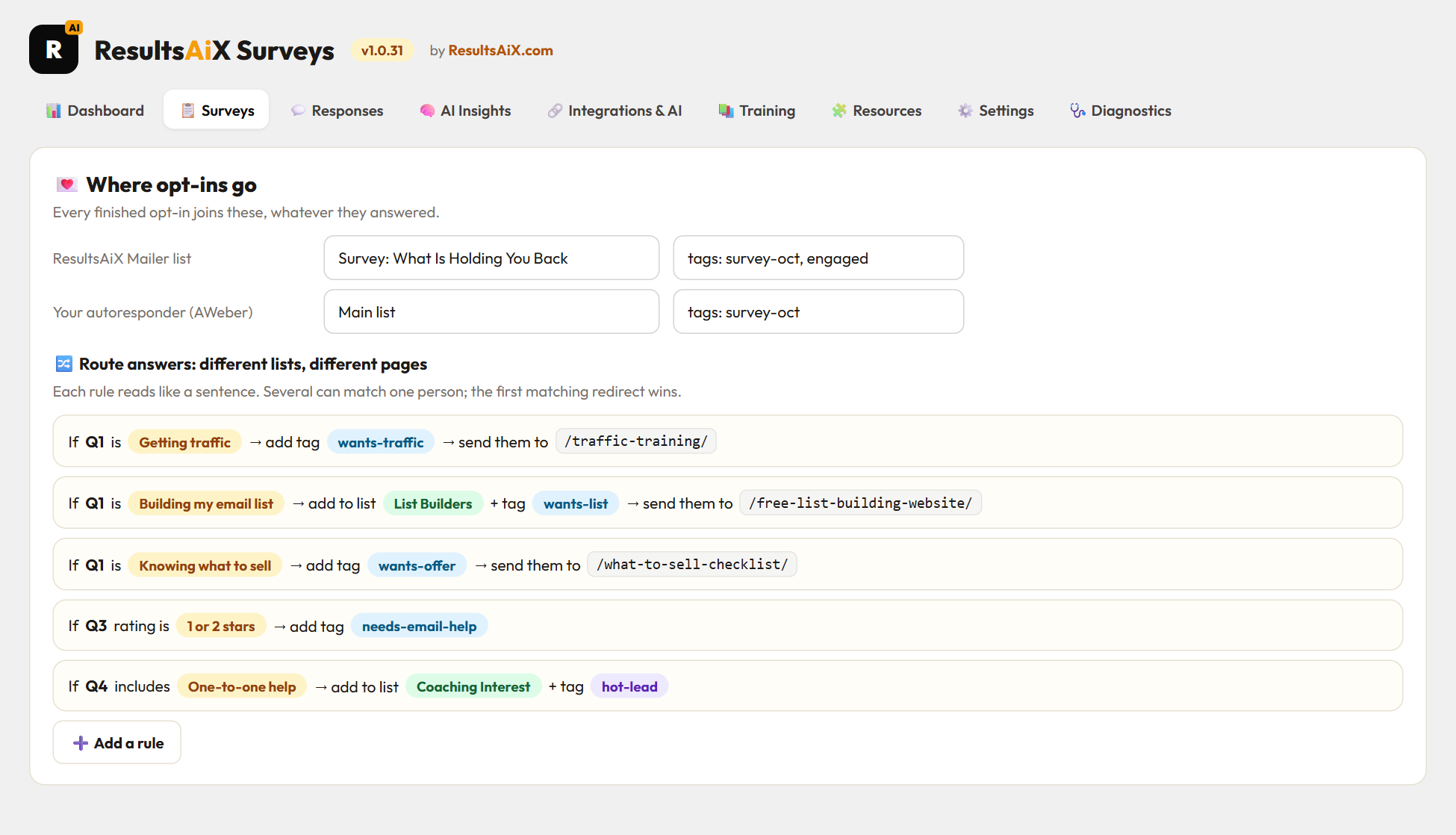Click the /what-to-sell-checklist/ redirect path
This screenshot has height=835, width=1456.
coord(692,565)
